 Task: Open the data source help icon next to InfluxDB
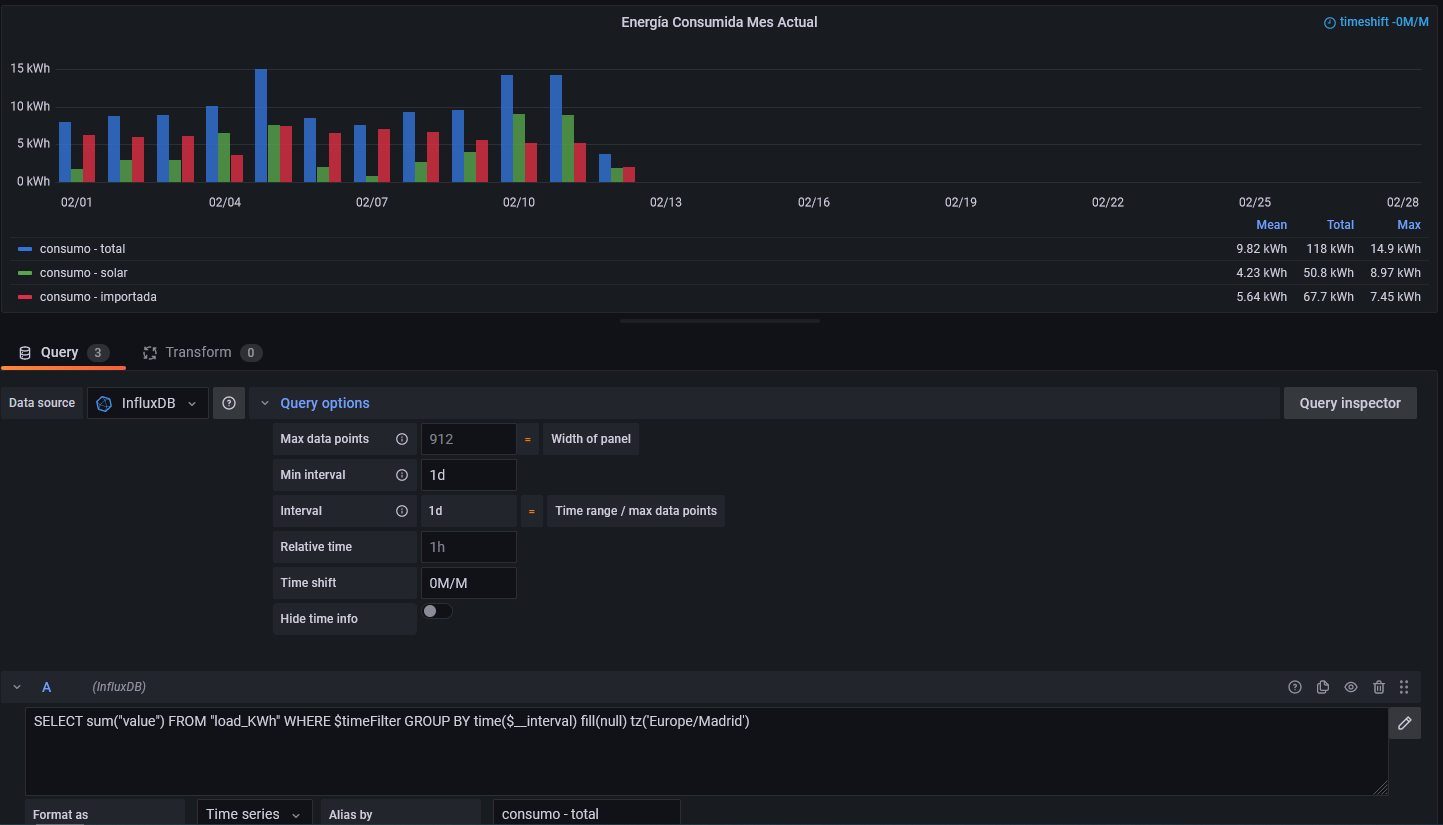229,403
